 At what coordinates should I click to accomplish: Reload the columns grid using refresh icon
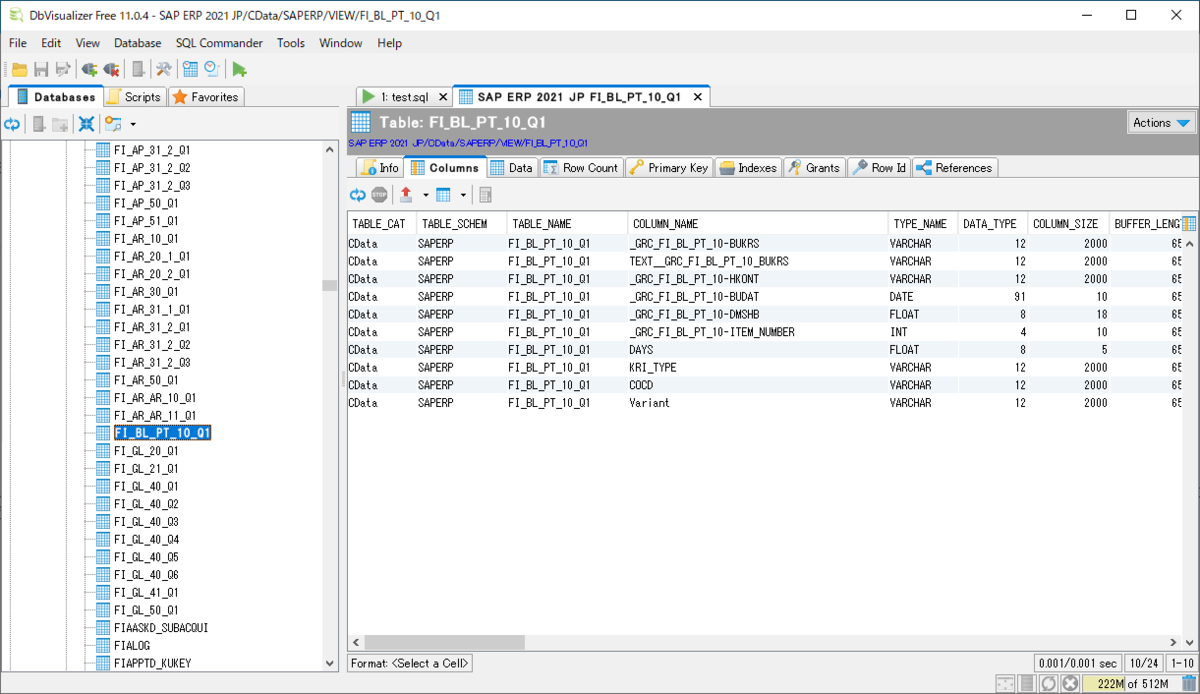(357, 195)
